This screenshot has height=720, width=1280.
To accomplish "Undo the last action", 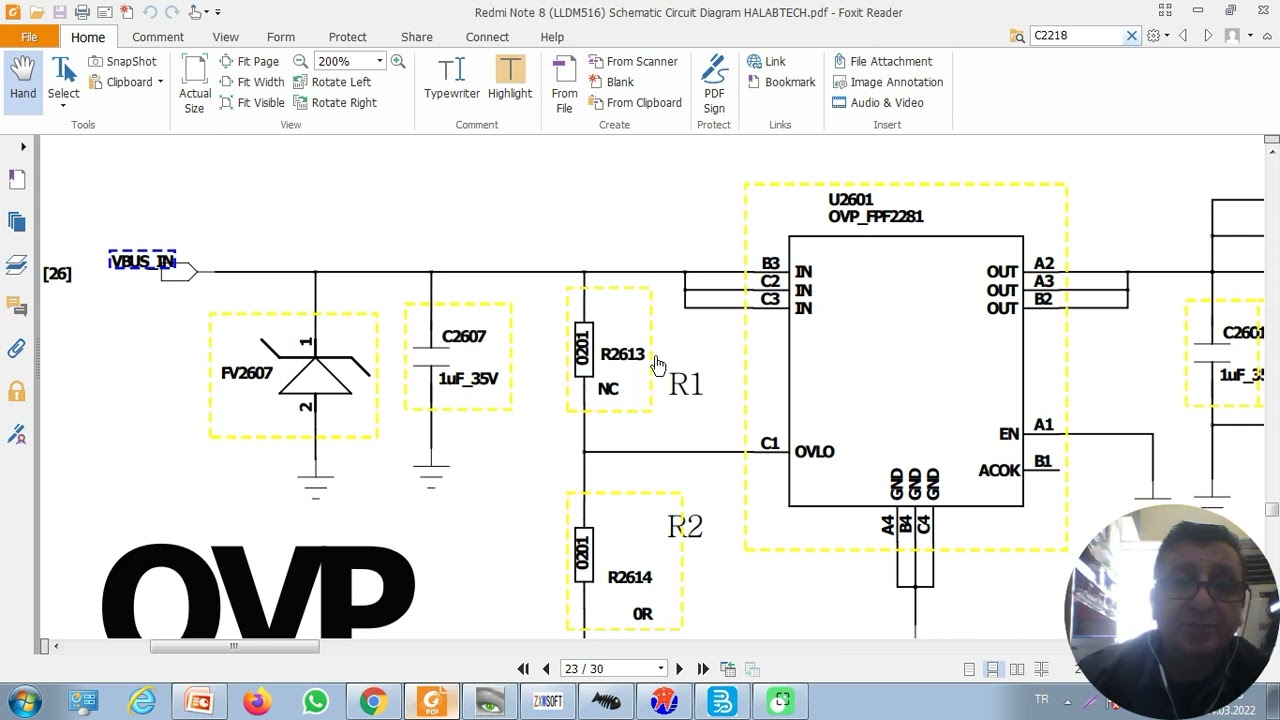I will click(x=150, y=12).
